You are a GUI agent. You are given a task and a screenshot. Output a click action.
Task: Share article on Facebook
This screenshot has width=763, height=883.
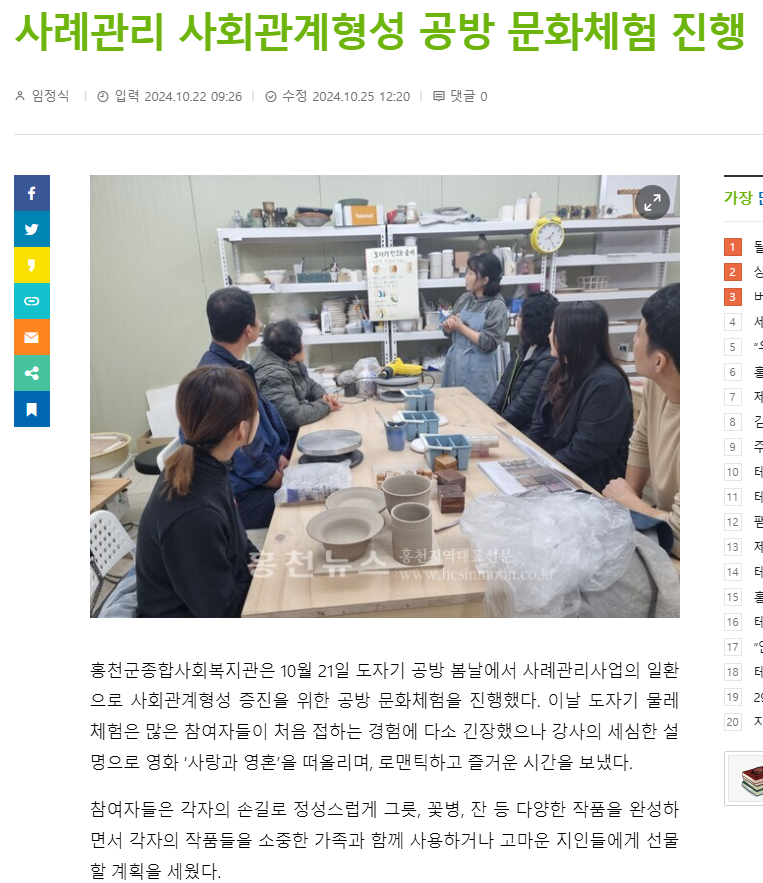click(x=32, y=193)
